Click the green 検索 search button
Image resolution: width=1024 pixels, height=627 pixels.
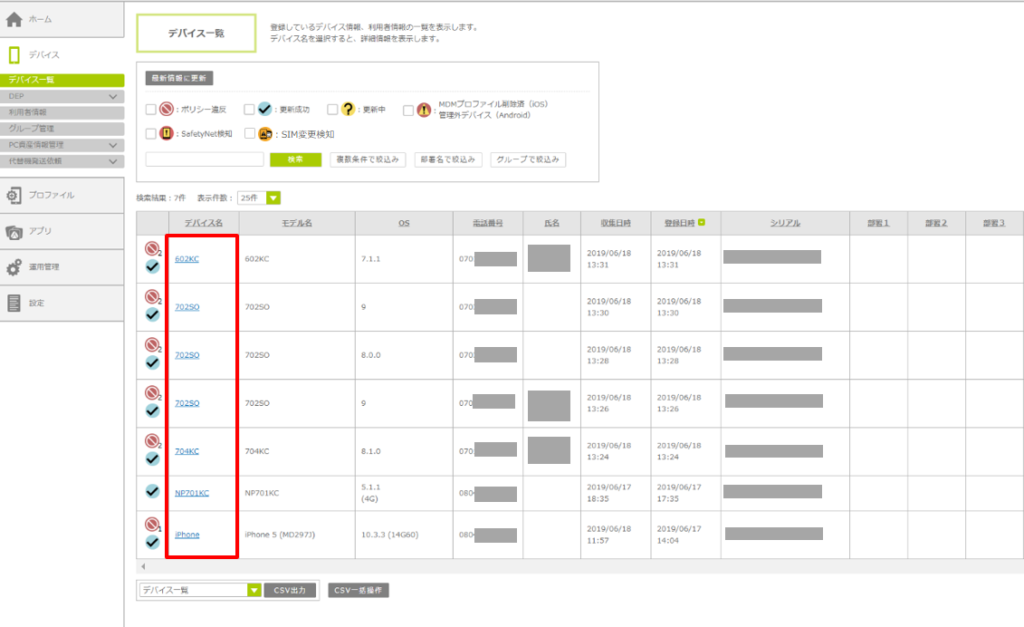(x=295, y=159)
